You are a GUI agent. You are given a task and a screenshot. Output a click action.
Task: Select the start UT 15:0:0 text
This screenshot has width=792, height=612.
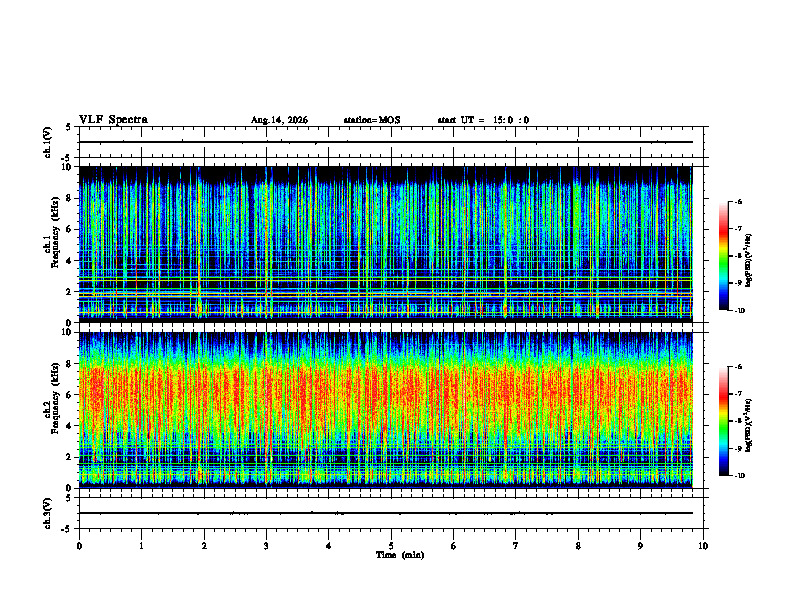coord(483,120)
